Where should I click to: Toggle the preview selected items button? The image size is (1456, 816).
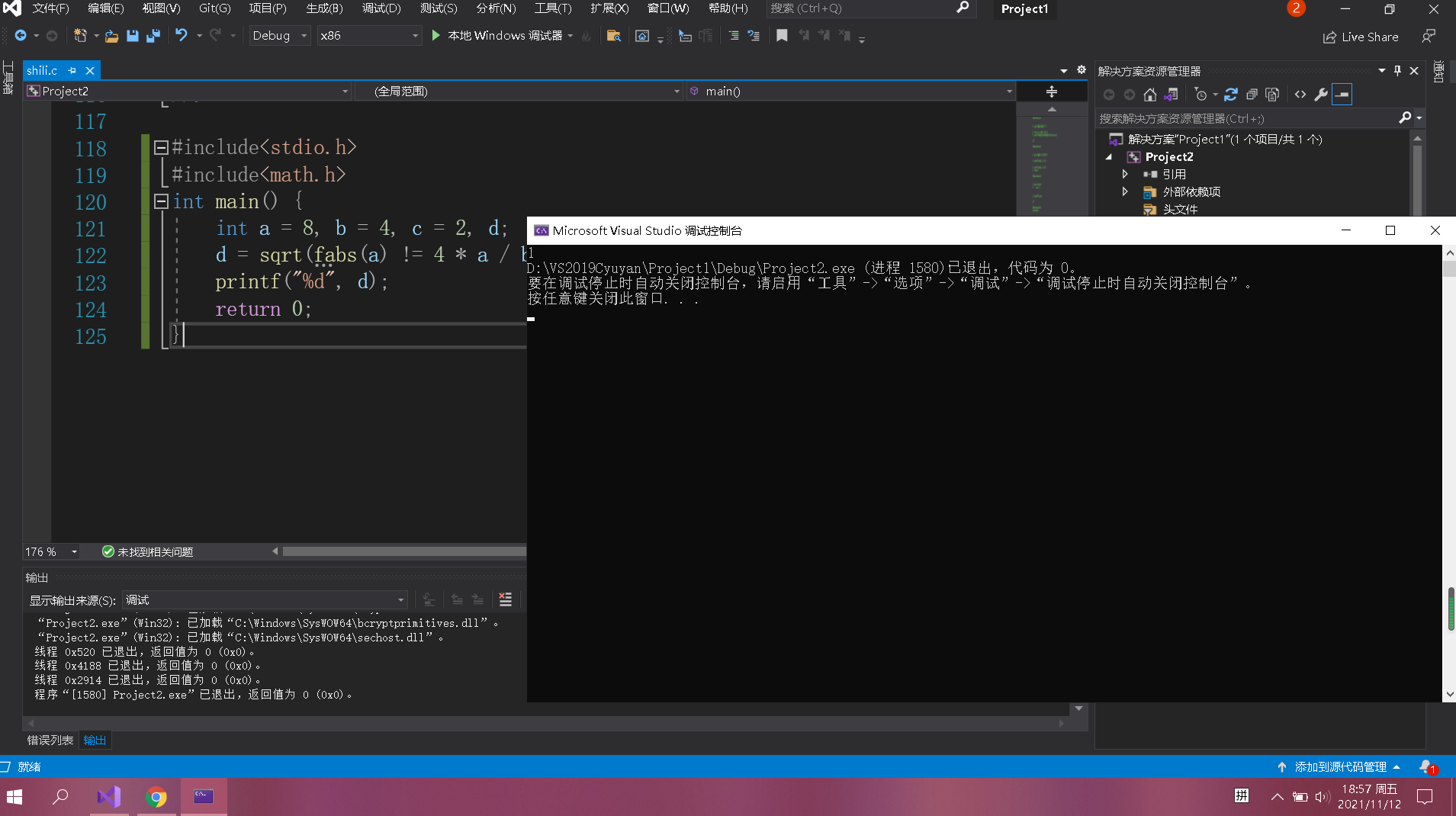click(1342, 95)
